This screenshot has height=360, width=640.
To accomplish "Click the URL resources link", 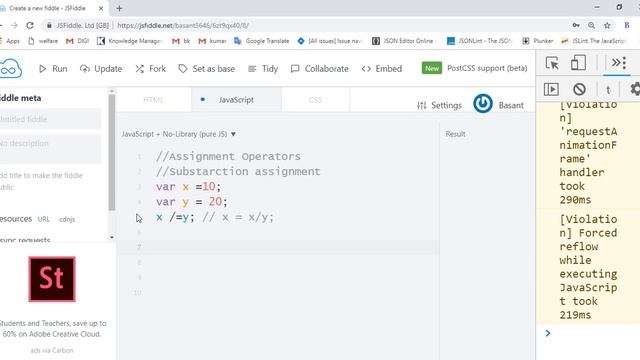I will 44,219.
